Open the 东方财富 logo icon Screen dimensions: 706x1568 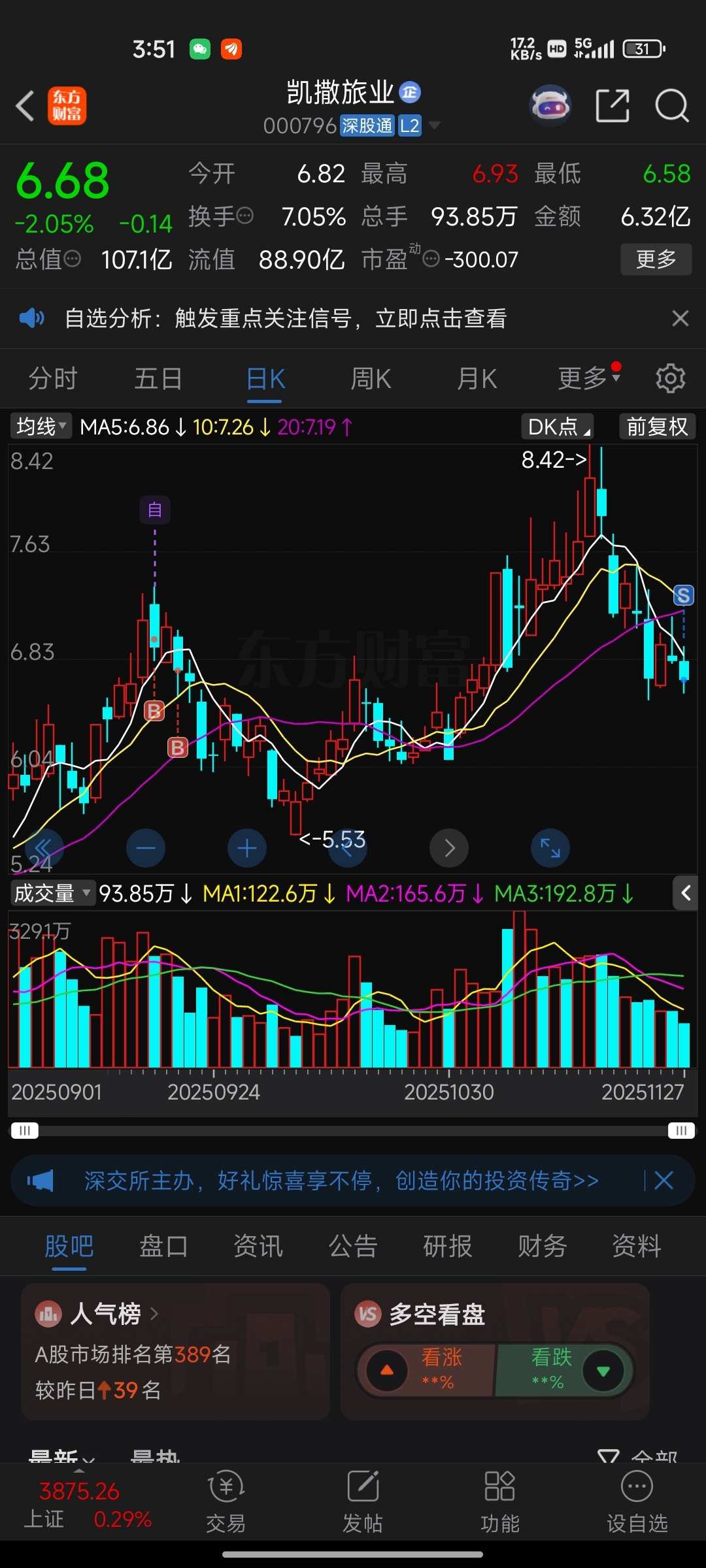[x=67, y=106]
